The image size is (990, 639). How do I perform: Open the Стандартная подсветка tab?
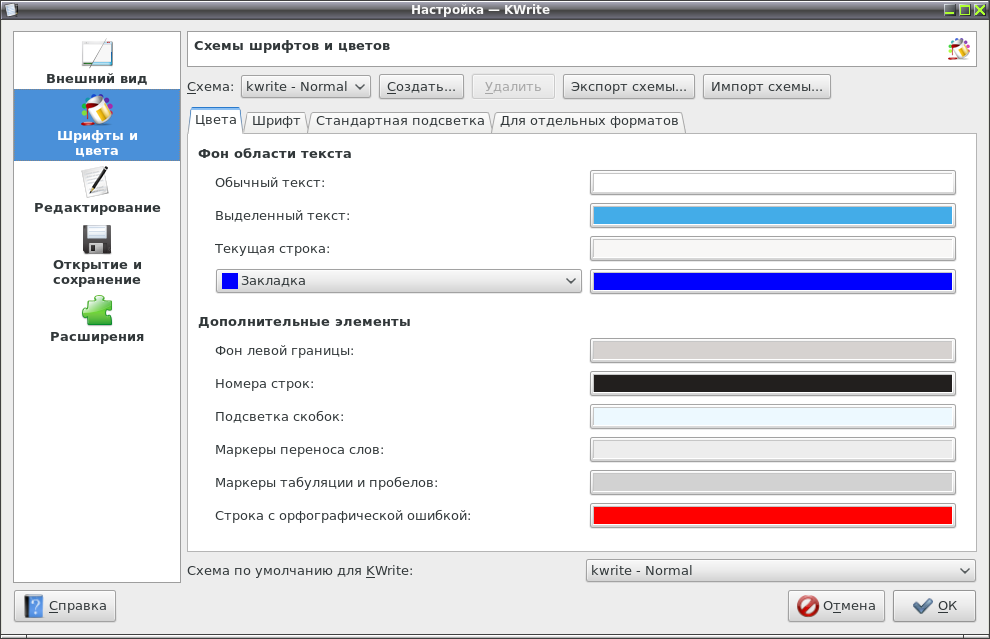click(400, 121)
